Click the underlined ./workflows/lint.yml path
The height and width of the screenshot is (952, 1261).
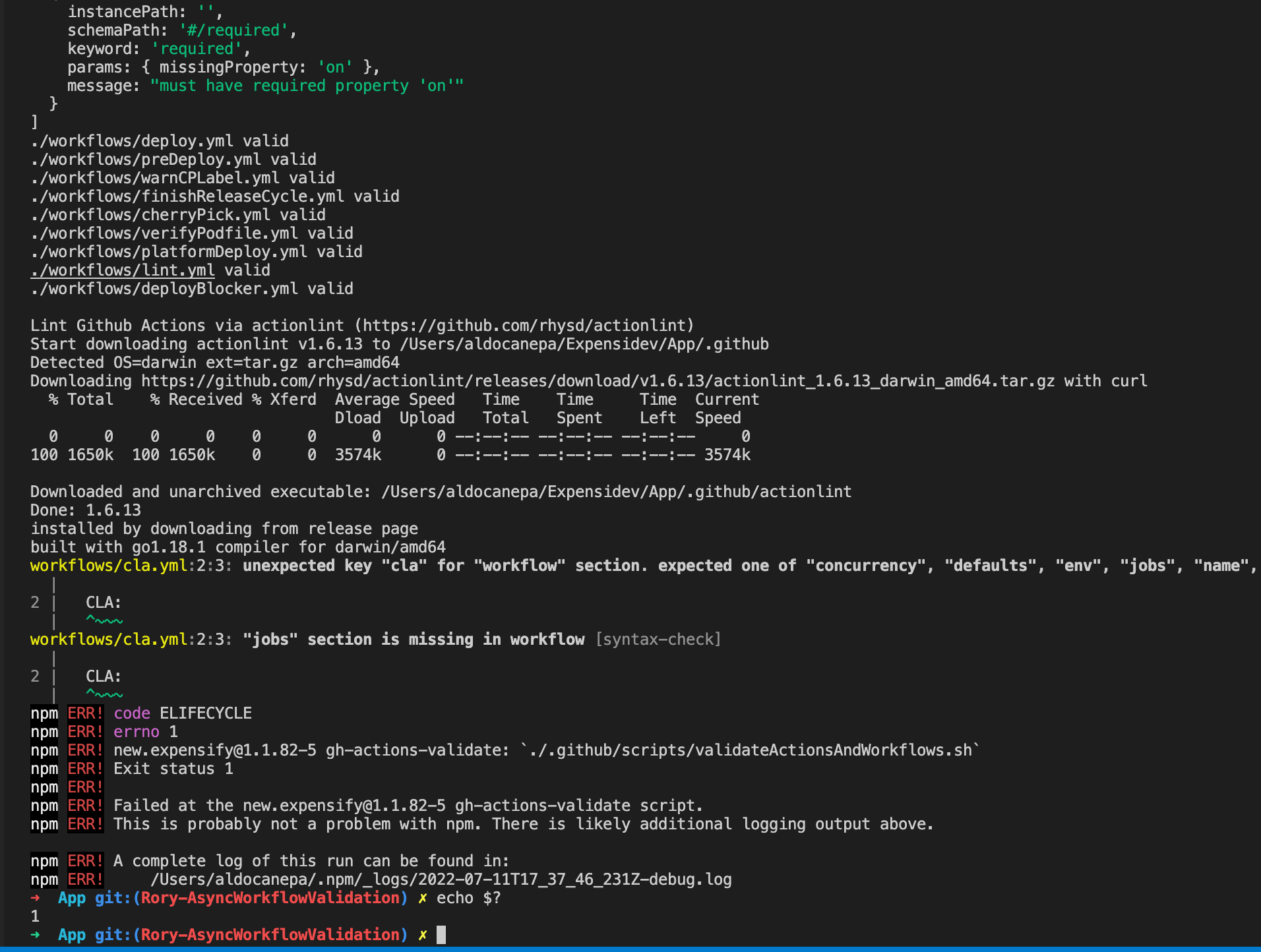coord(123,270)
